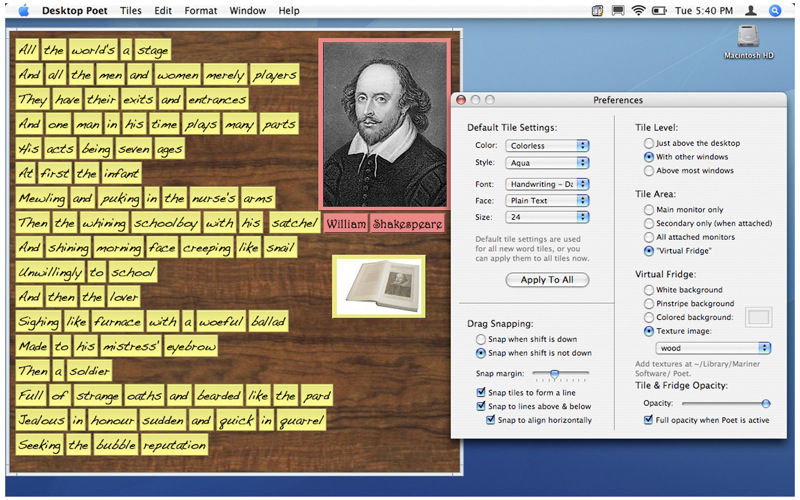Viewport: 800px width, 500px height.
Task: Expand the Style dropdown showing Aqua
Action: pos(547,163)
